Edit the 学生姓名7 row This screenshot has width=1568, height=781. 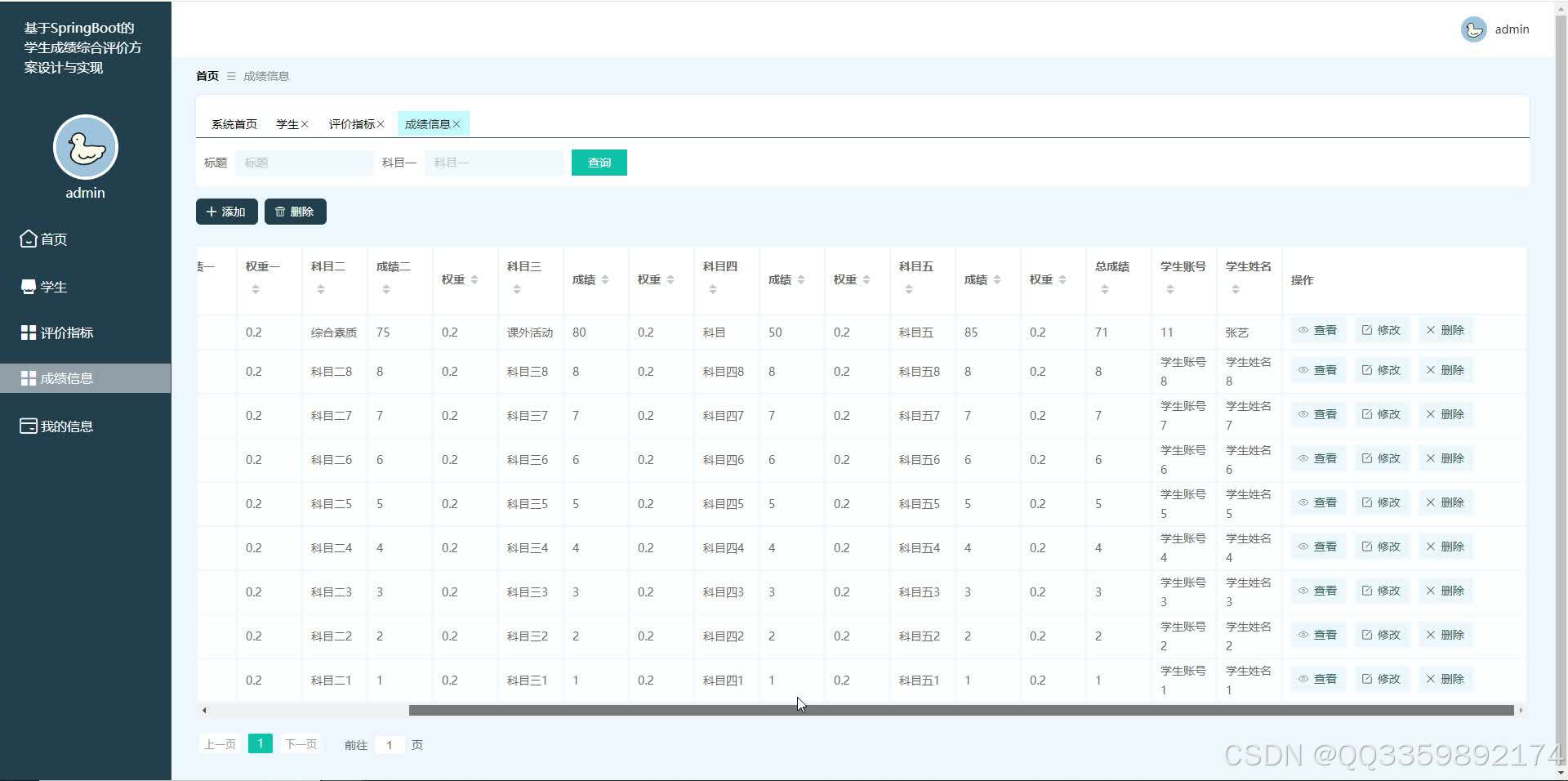click(x=1381, y=414)
